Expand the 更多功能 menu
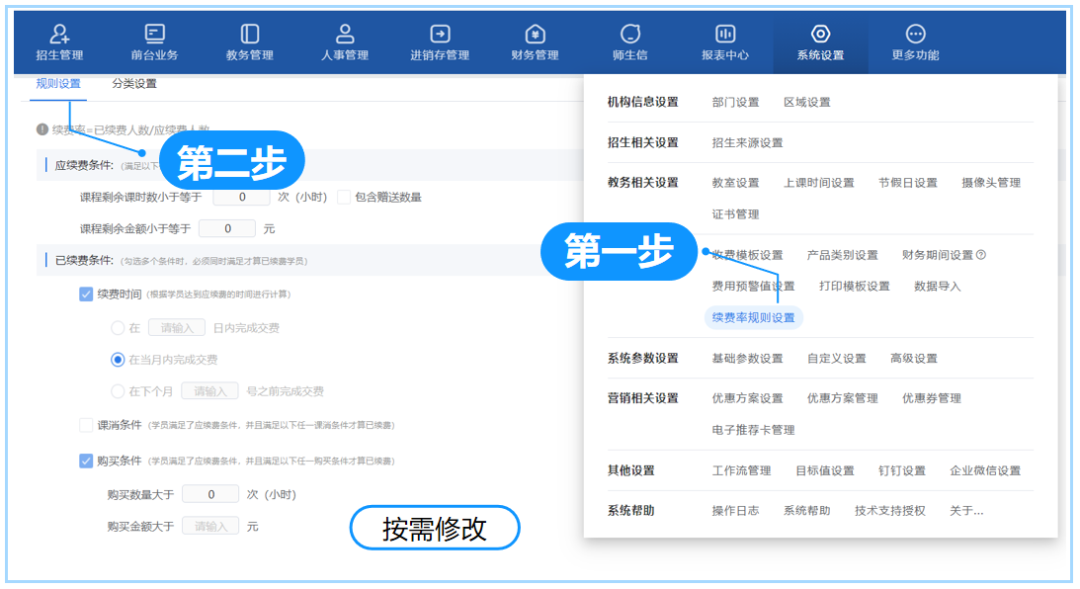This screenshot has width=1080, height=589. pyautogui.click(x=915, y=35)
